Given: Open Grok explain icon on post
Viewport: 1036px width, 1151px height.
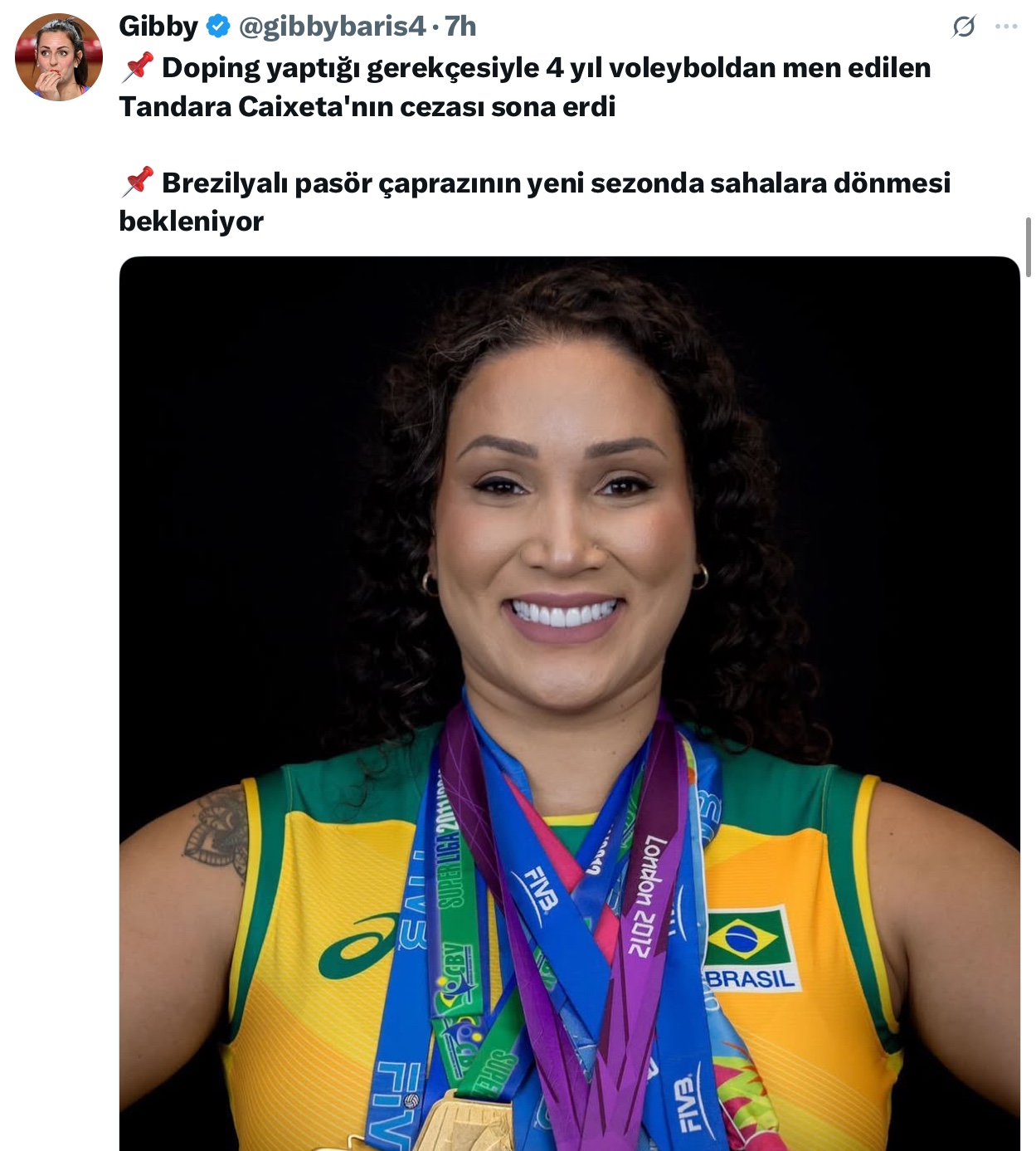Looking at the screenshot, I should tap(964, 27).
